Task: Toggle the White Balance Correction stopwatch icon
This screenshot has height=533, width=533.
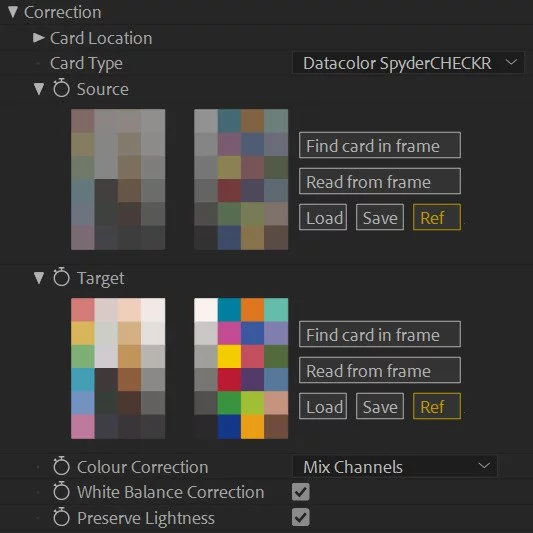Action: [x=61, y=492]
